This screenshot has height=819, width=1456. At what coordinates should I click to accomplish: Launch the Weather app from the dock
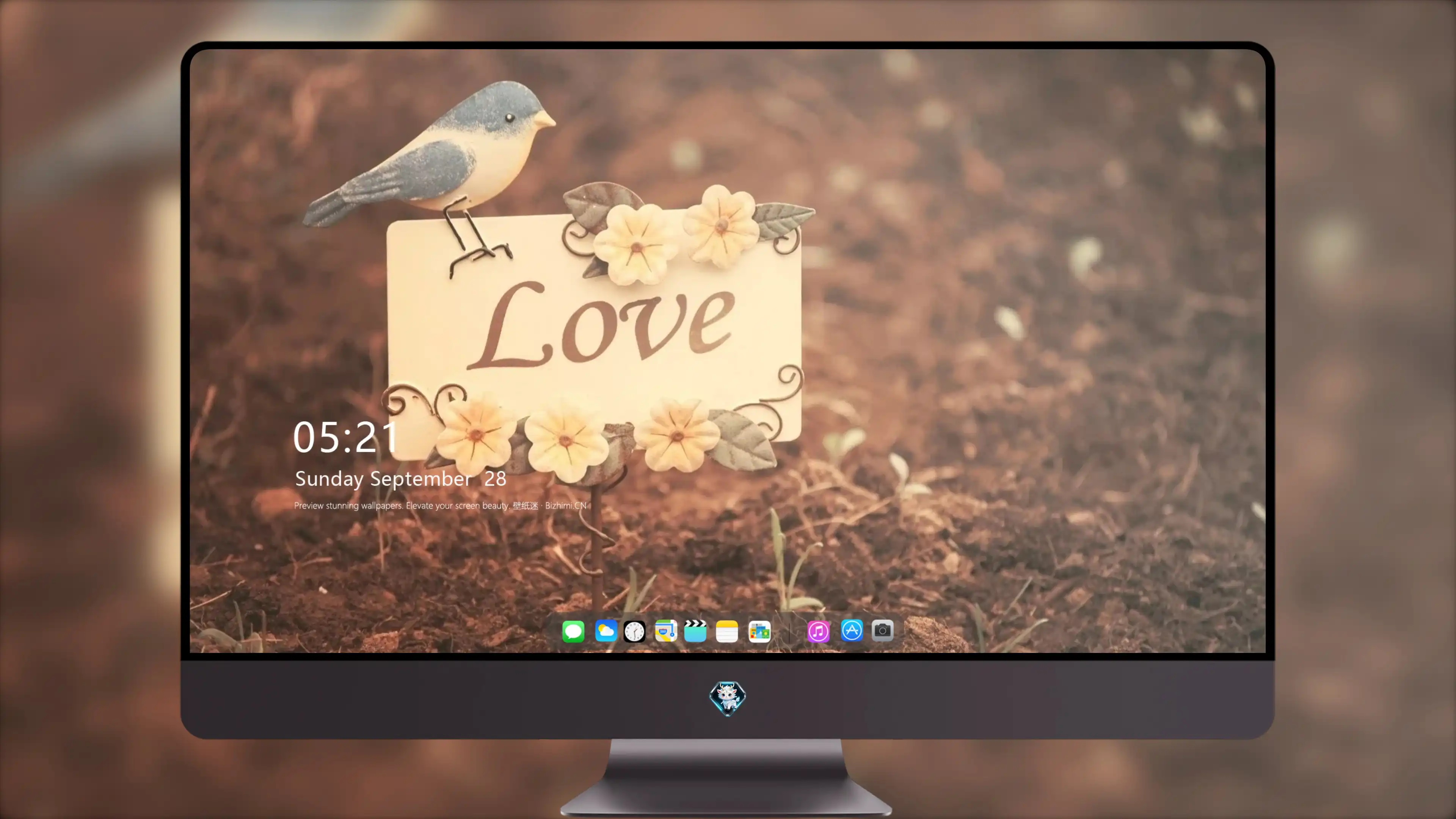pos(606,631)
